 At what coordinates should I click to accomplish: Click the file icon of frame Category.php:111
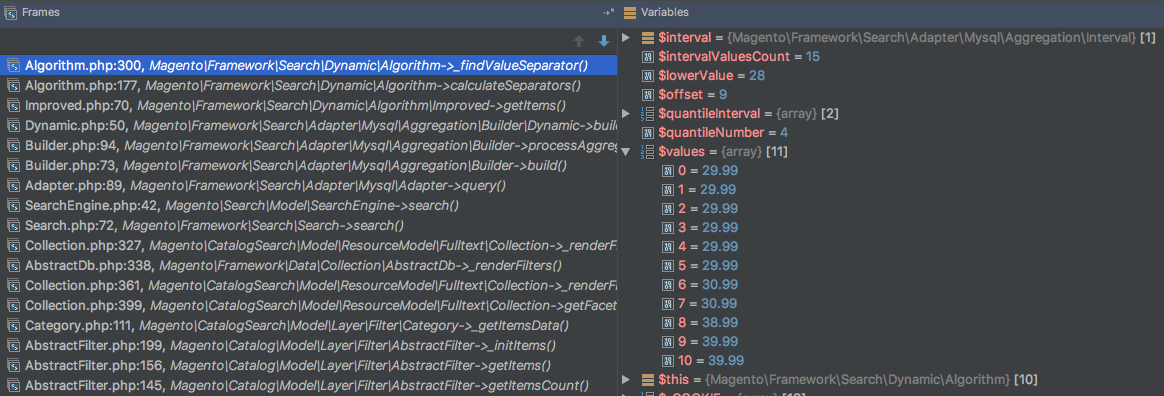coord(13,325)
